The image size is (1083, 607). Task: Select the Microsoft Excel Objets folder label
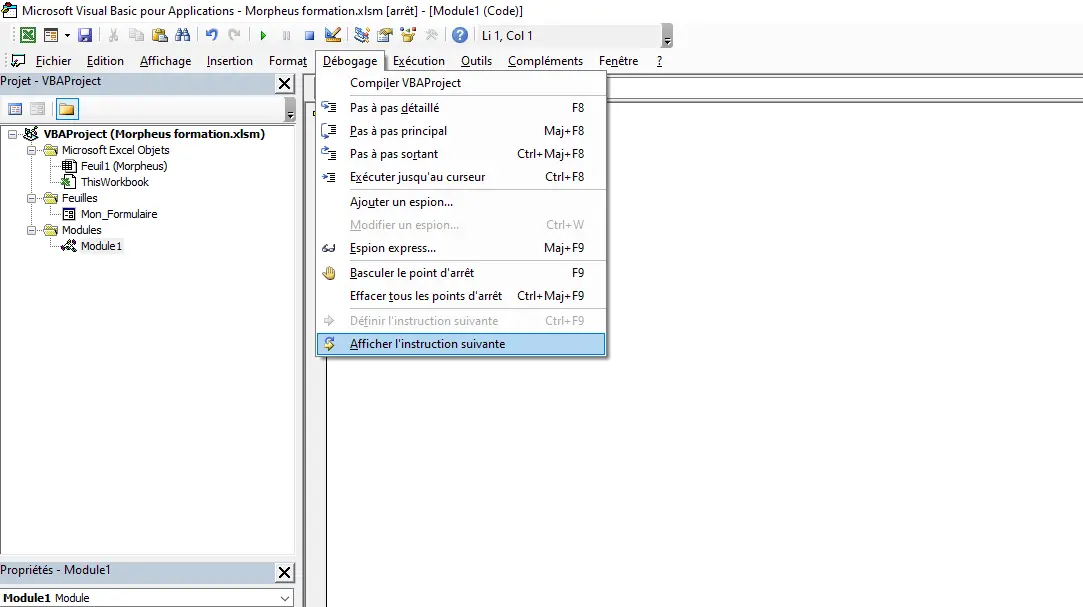tap(115, 150)
